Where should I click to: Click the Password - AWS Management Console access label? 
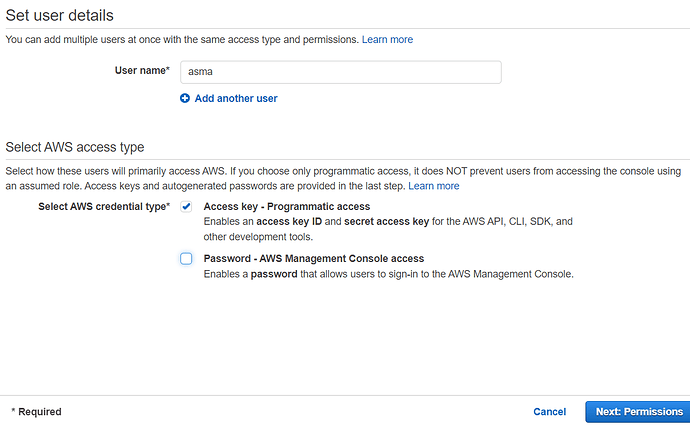(x=314, y=258)
